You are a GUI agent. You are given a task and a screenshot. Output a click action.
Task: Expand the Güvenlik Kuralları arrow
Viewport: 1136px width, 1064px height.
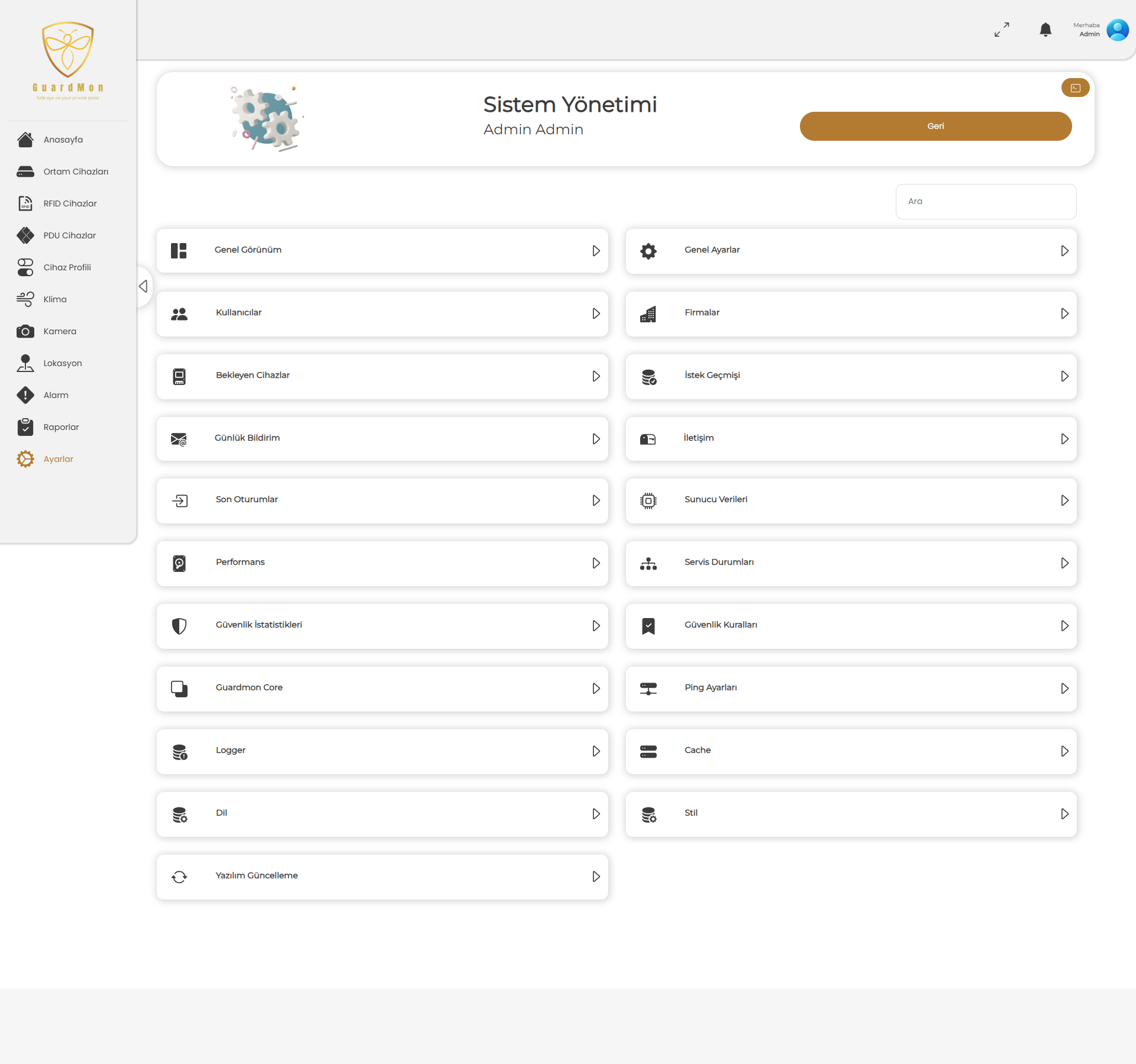(x=1064, y=626)
